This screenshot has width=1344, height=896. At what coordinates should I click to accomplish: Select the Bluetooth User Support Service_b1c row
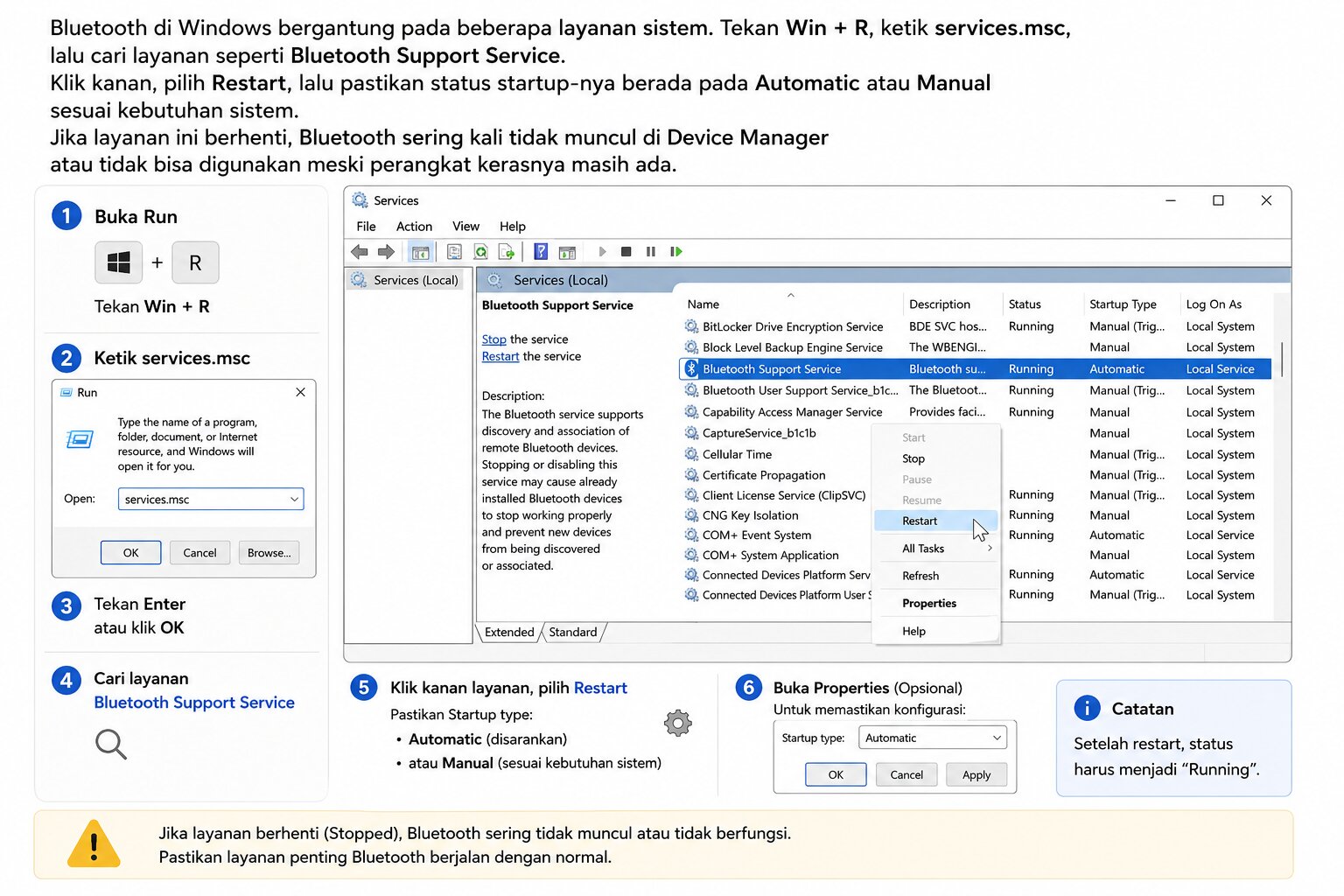coord(976,390)
